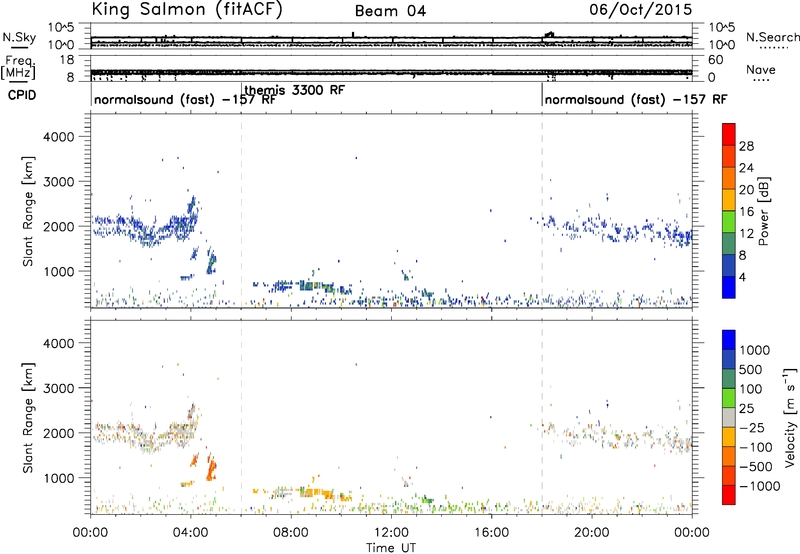The height and width of the screenshot is (554, 800).
Task: Click the themis 3300 RF mode label
Action: point(294,90)
